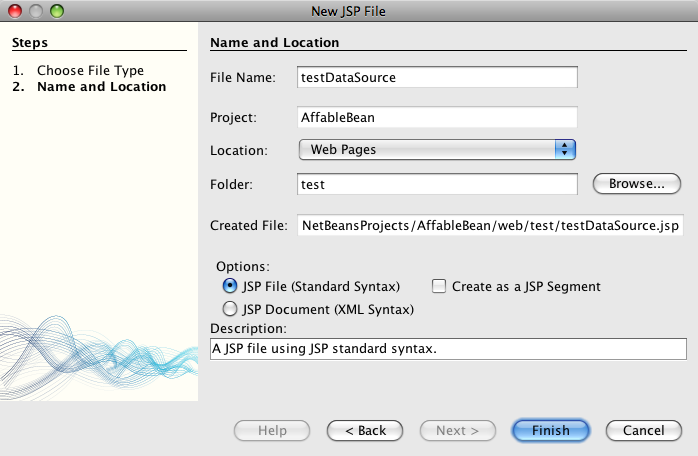This screenshot has height=456, width=698.
Task: Minimize the dialog with the yellow button
Action: (x=35, y=11)
